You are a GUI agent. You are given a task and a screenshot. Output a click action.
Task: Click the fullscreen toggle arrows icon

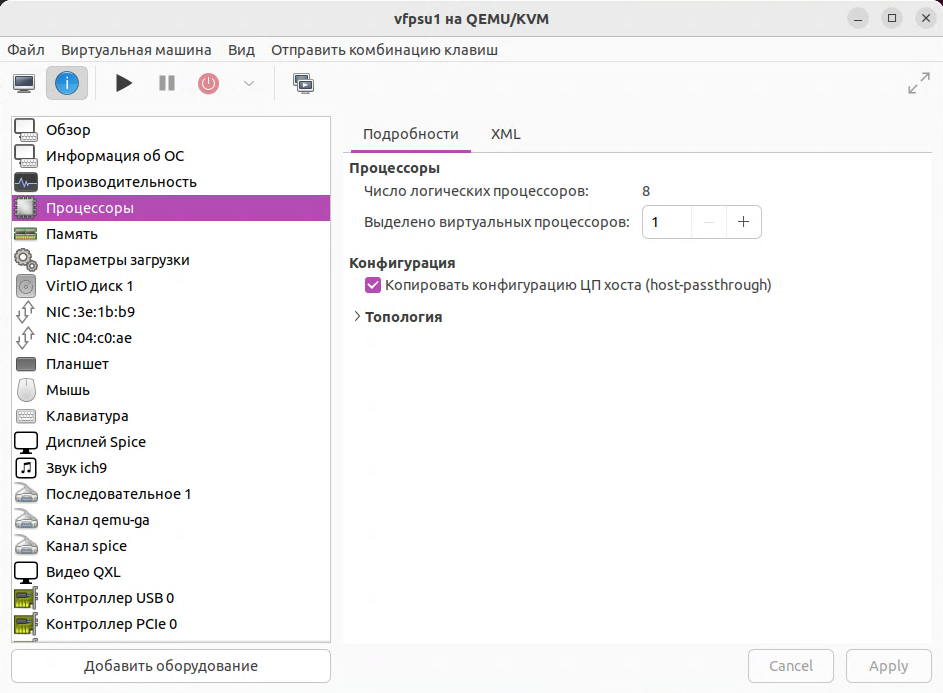point(918,84)
